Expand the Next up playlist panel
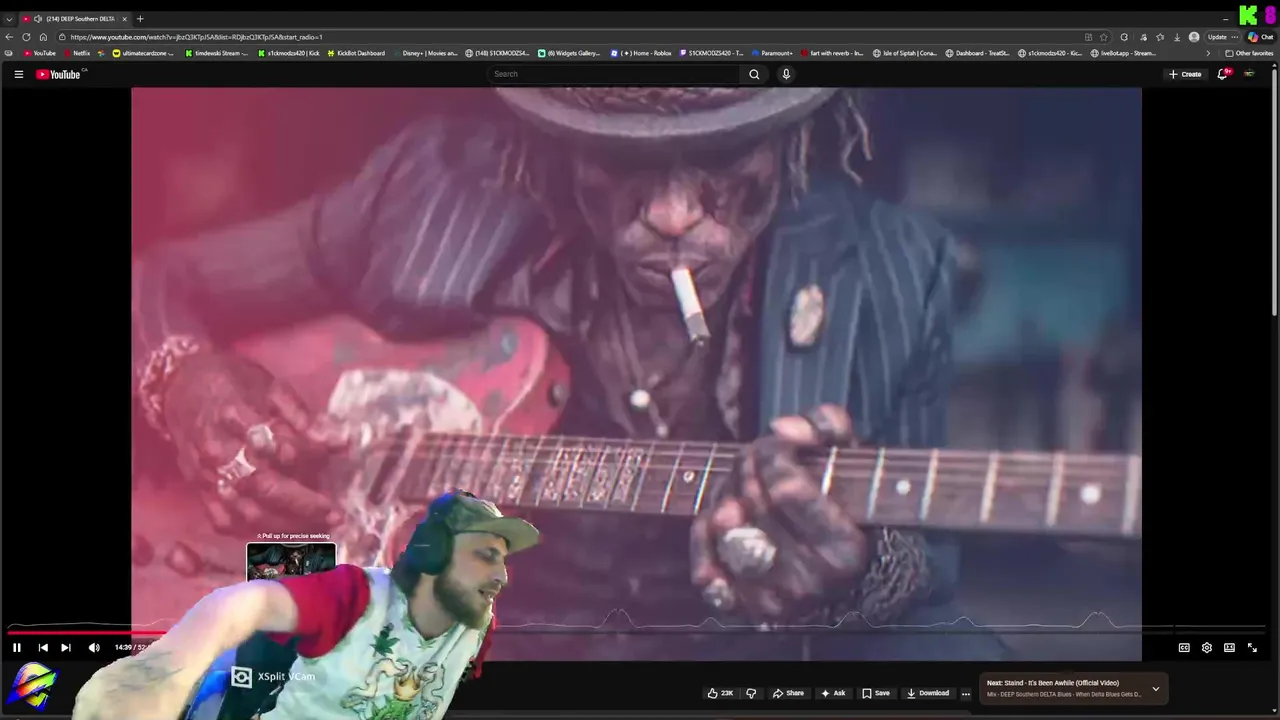 pyautogui.click(x=1156, y=689)
